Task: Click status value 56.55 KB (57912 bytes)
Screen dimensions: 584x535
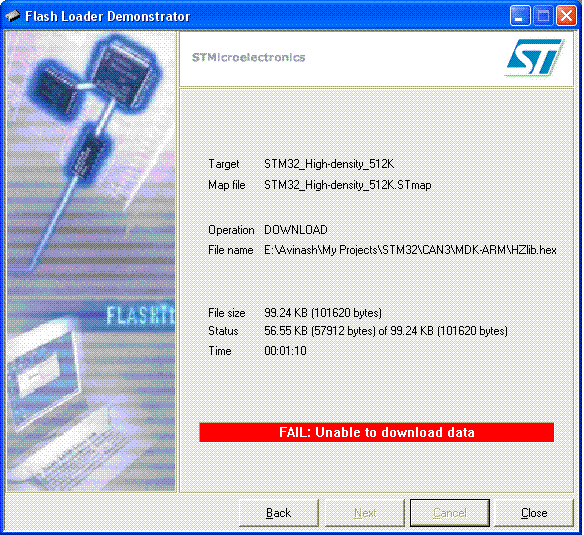Action: click(x=386, y=331)
